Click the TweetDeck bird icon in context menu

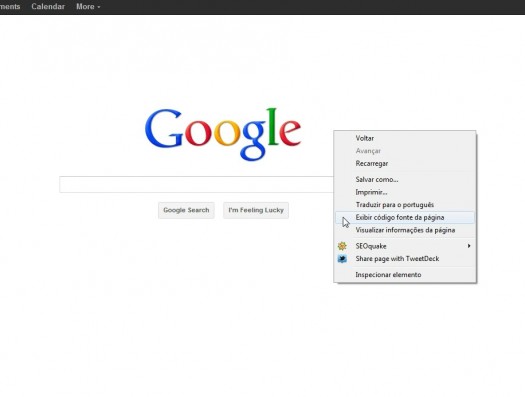tap(342, 259)
